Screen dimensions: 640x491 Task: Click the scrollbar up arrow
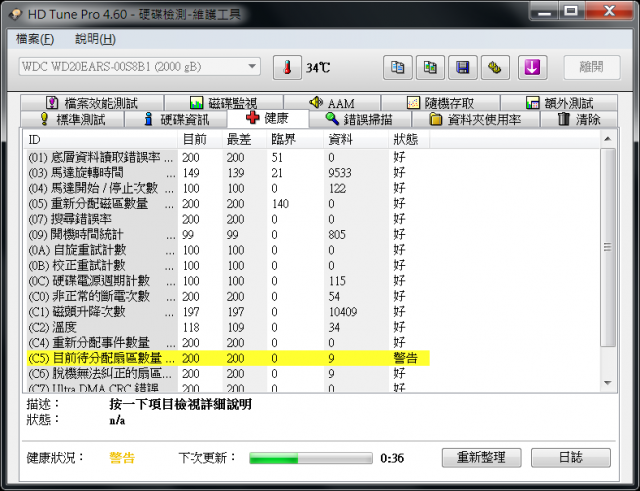608,139
